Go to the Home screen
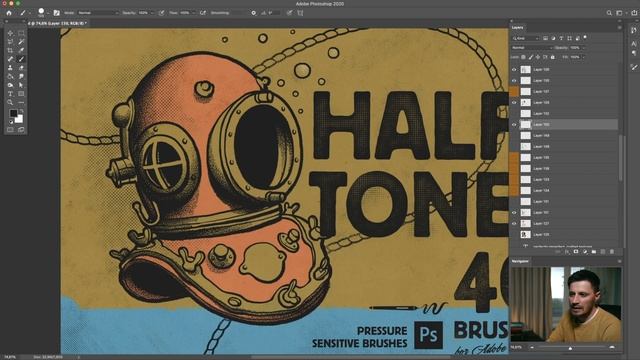 (9, 13)
